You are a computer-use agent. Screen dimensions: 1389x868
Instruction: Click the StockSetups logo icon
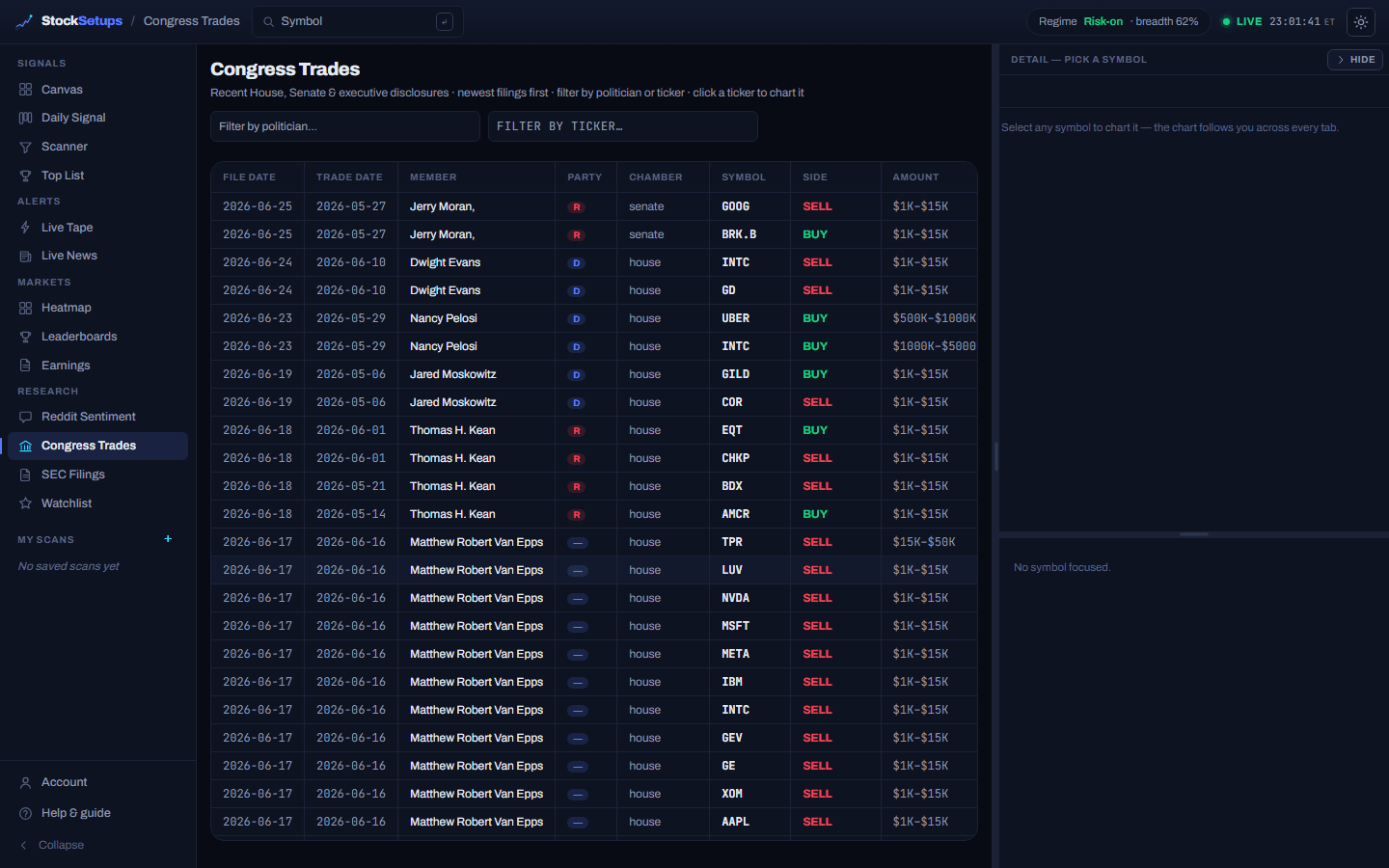[x=24, y=21]
